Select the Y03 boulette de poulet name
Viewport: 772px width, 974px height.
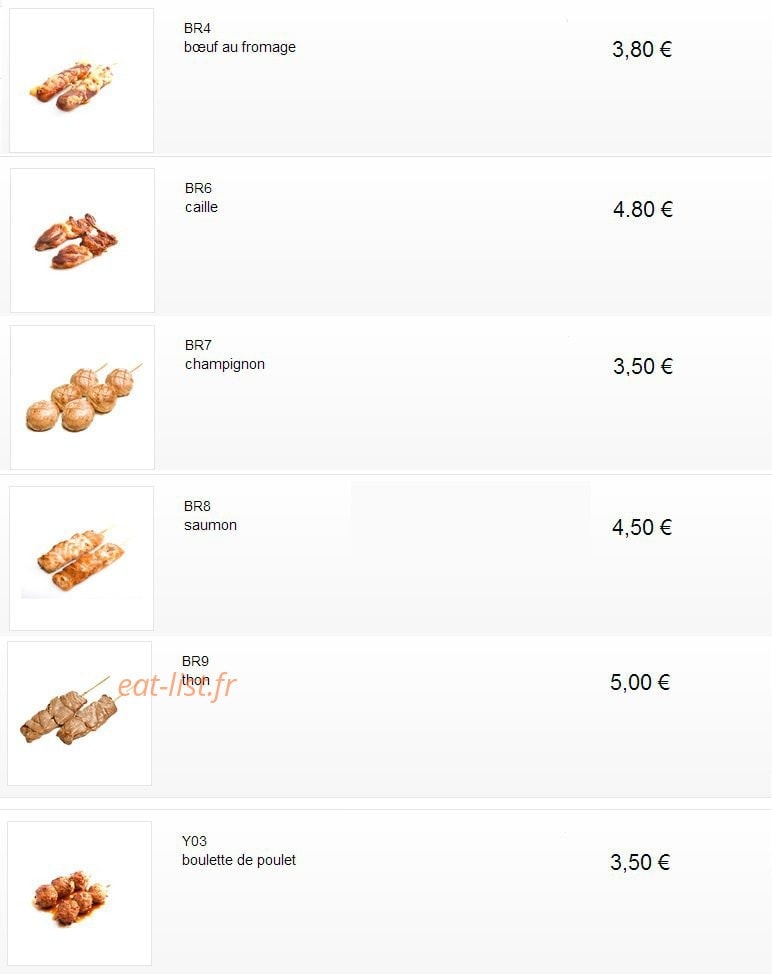[239, 850]
